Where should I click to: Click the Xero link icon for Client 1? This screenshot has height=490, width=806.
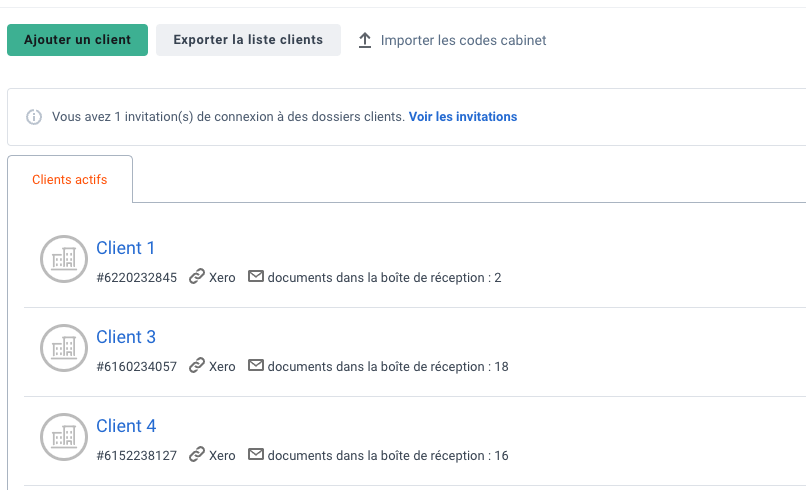point(197,277)
